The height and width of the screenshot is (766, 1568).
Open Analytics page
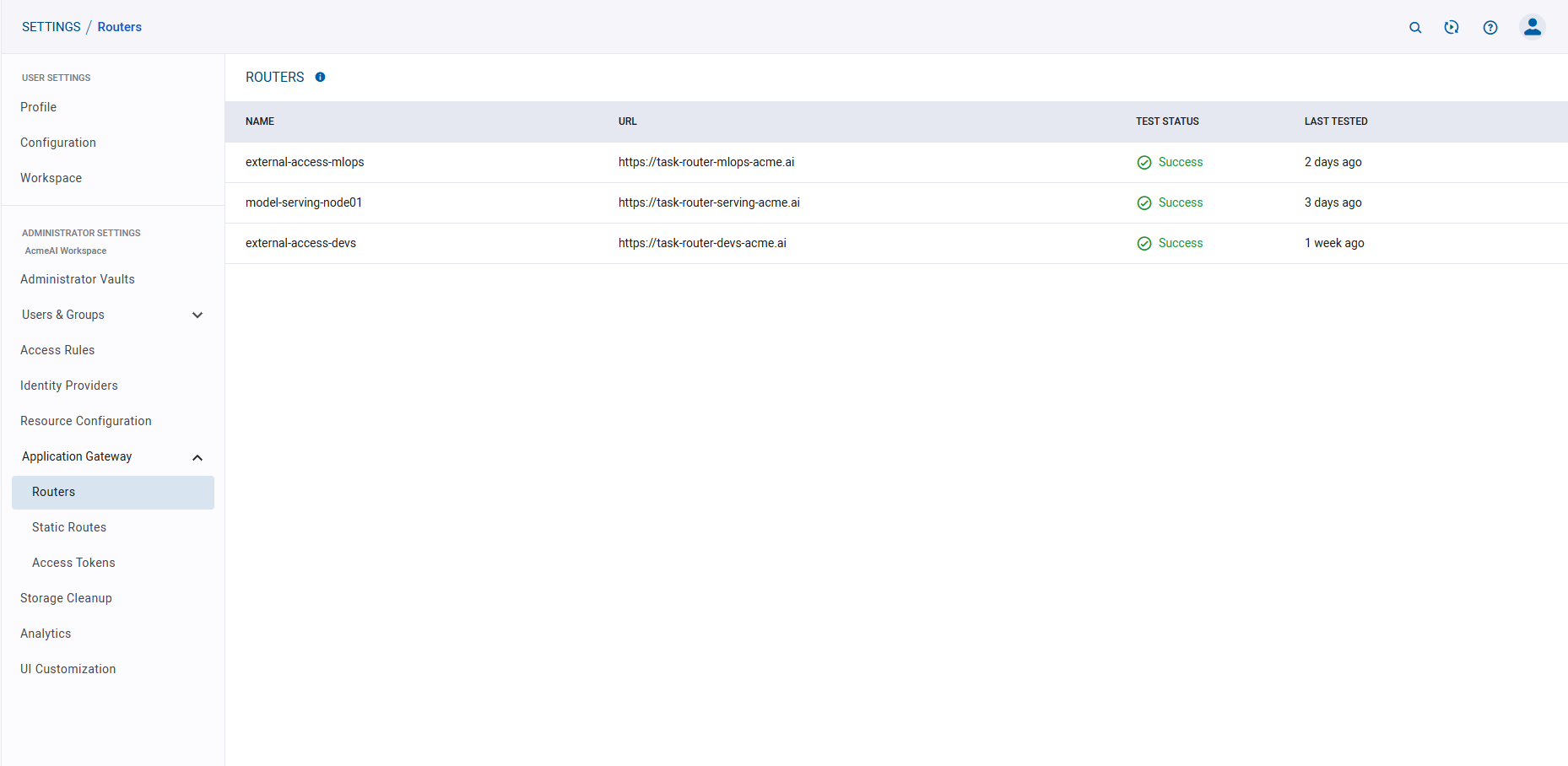(x=46, y=634)
